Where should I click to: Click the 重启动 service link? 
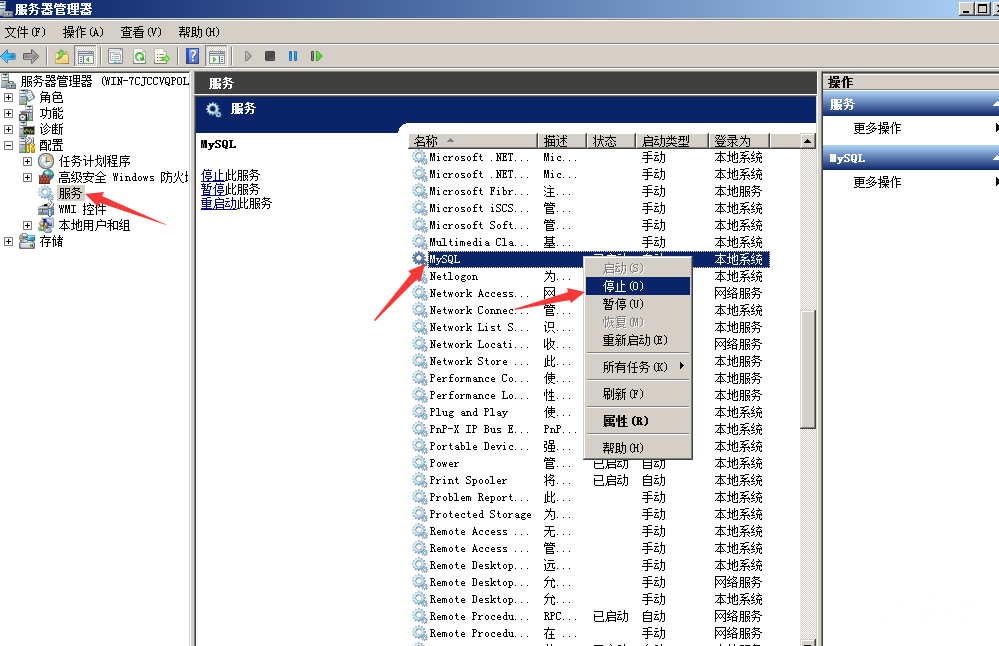(x=220, y=203)
